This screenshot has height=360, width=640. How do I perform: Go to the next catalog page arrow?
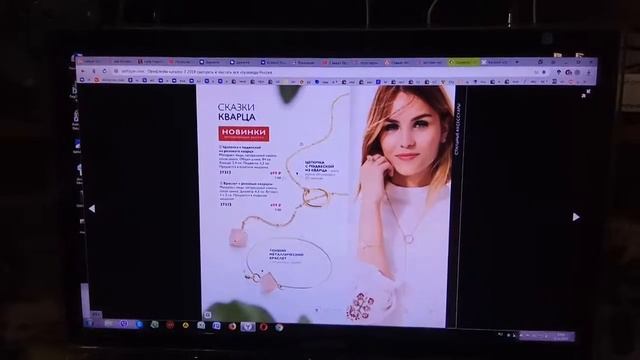[576, 217]
